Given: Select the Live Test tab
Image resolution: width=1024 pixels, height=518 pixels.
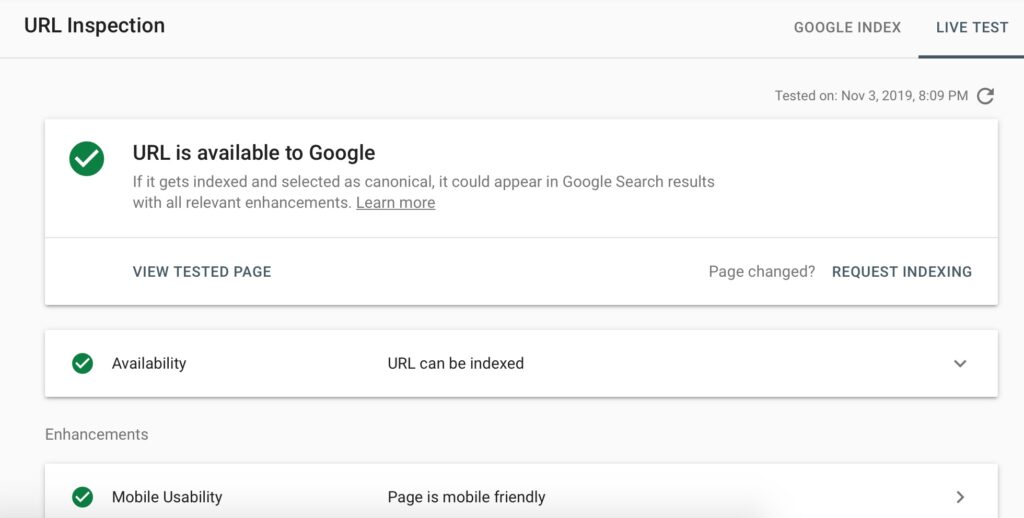Looking at the screenshot, I should [x=972, y=27].
